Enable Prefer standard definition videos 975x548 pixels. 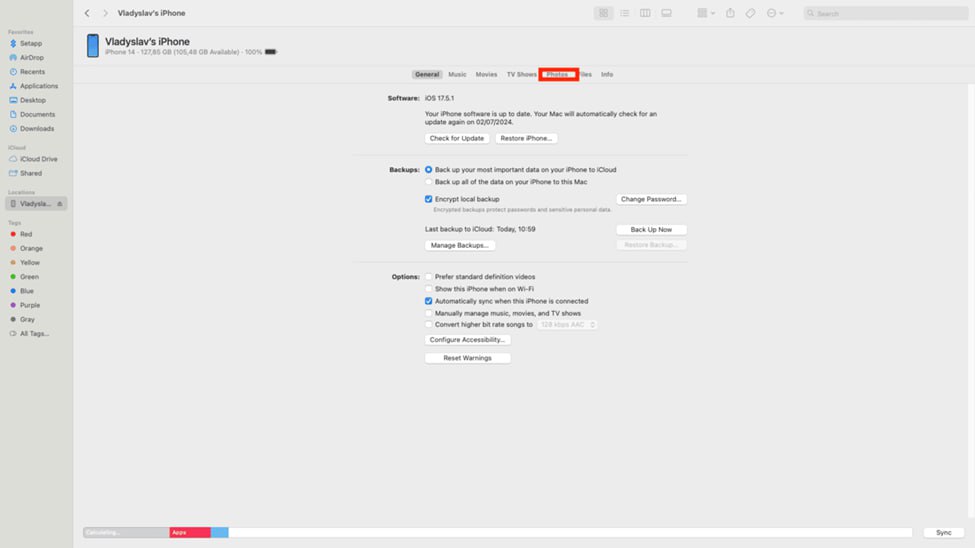point(429,277)
